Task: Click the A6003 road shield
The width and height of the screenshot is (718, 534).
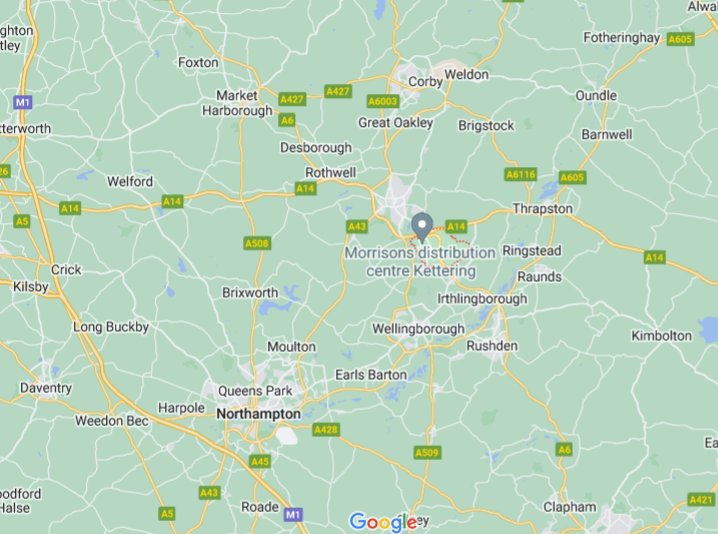Action: (x=383, y=101)
